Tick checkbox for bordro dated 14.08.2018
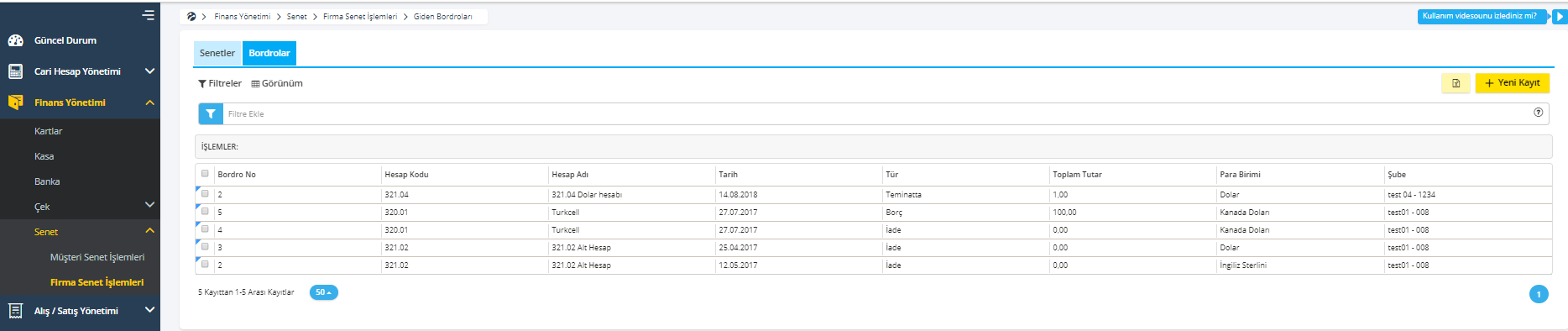 pos(205,193)
